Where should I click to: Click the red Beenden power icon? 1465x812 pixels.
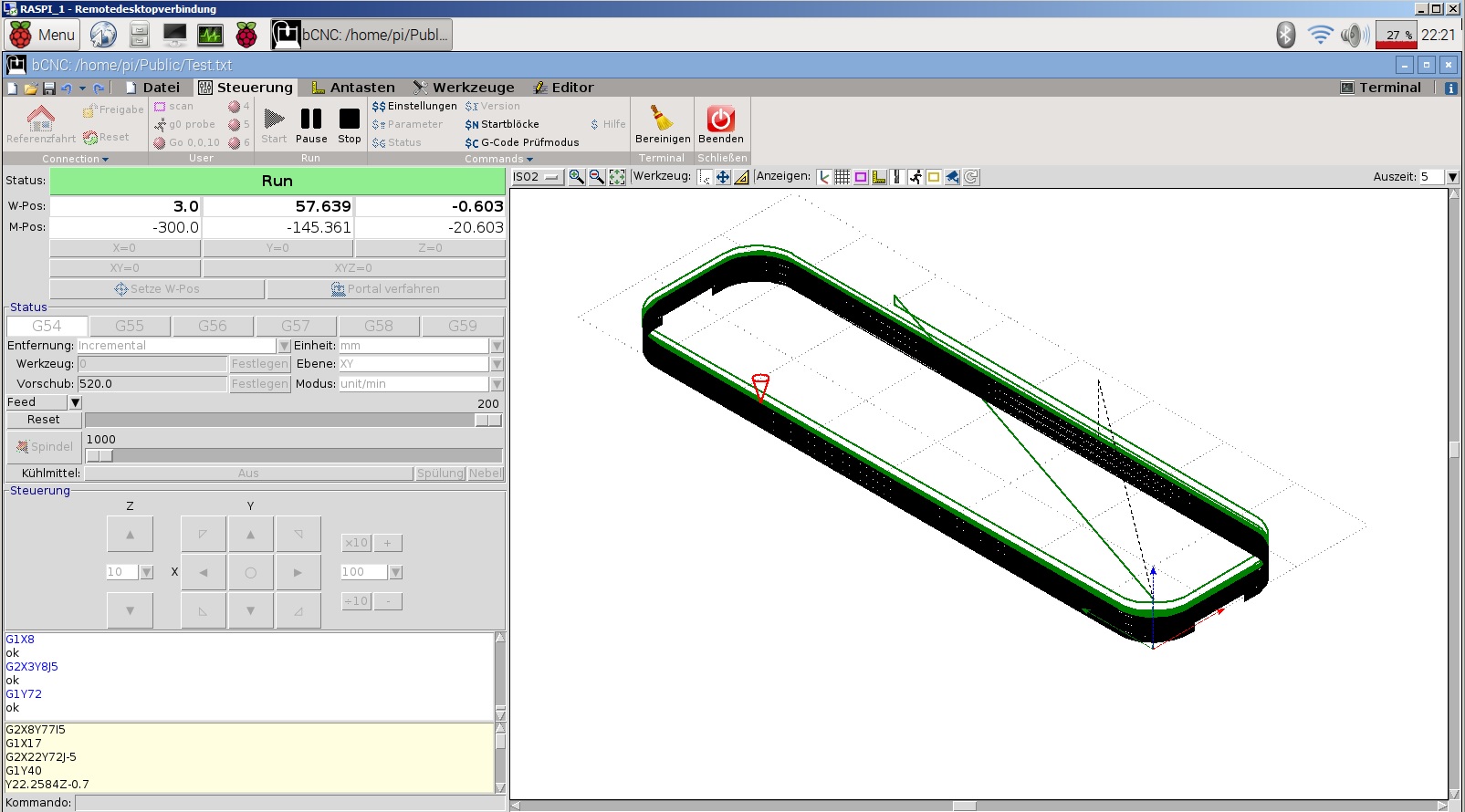721,124
